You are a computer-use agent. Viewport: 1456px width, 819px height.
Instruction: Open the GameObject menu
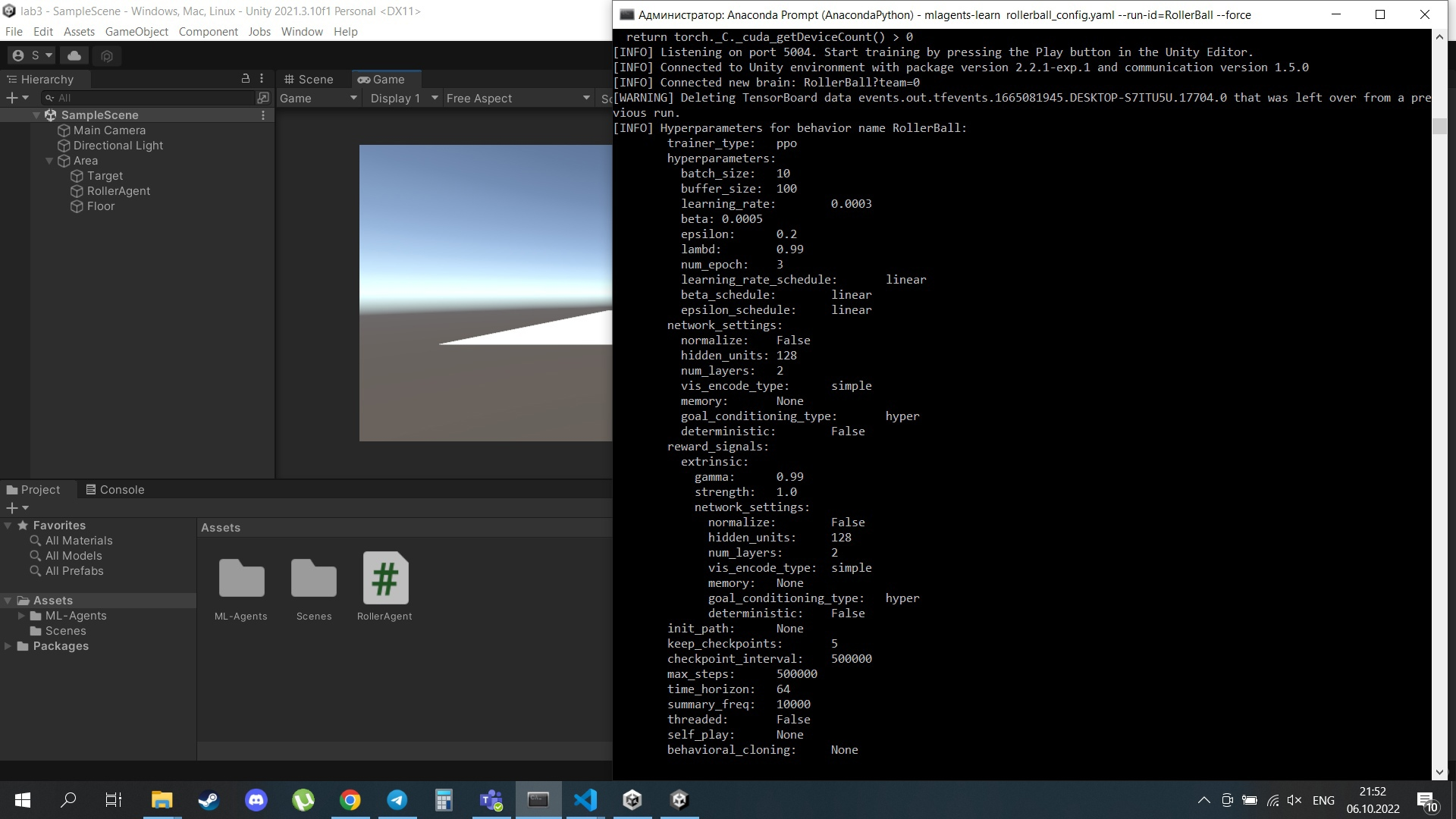click(x=136, y=32)
